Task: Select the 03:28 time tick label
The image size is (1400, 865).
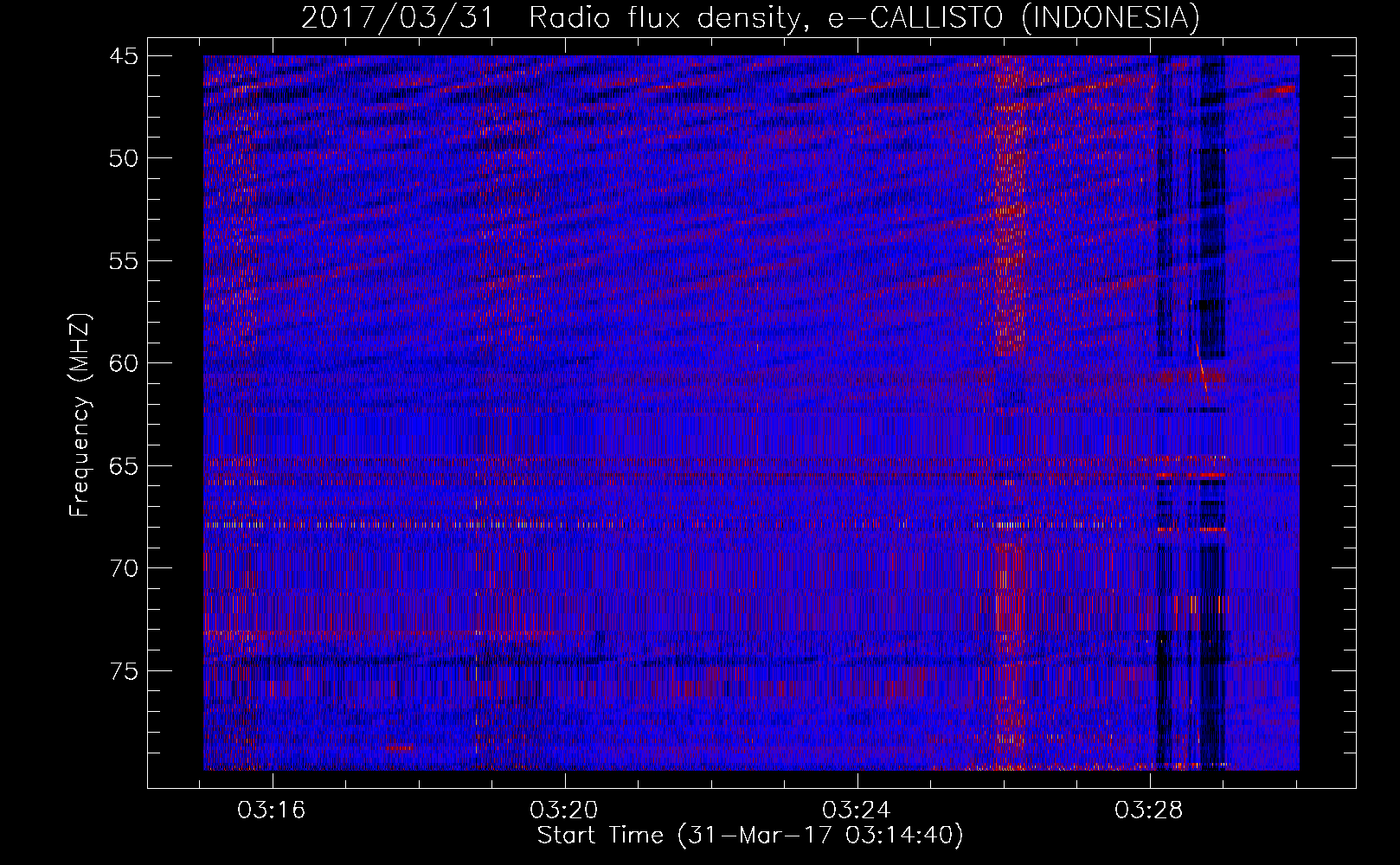Action: point(1149,811)
